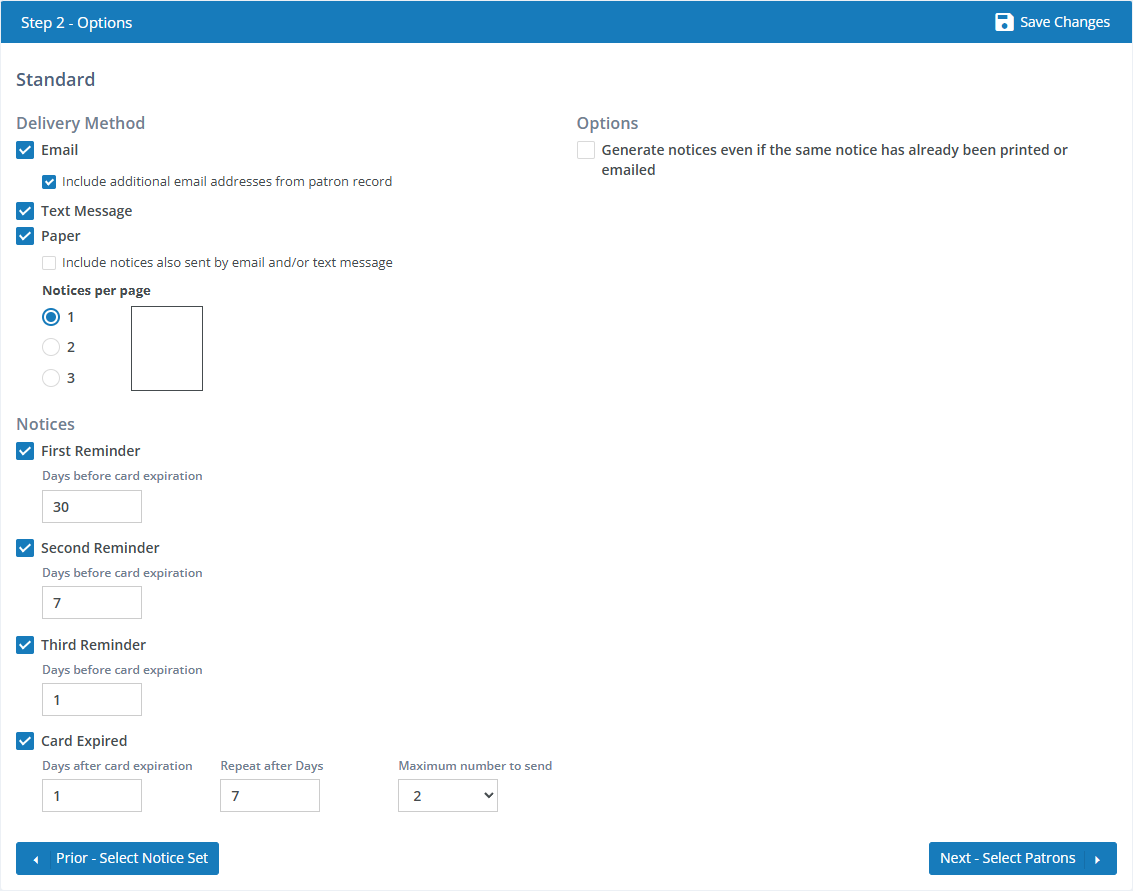Click the Notices section heading
Image resolution: width=1133 pixels, height=891 pixels.
coord(46,424)
